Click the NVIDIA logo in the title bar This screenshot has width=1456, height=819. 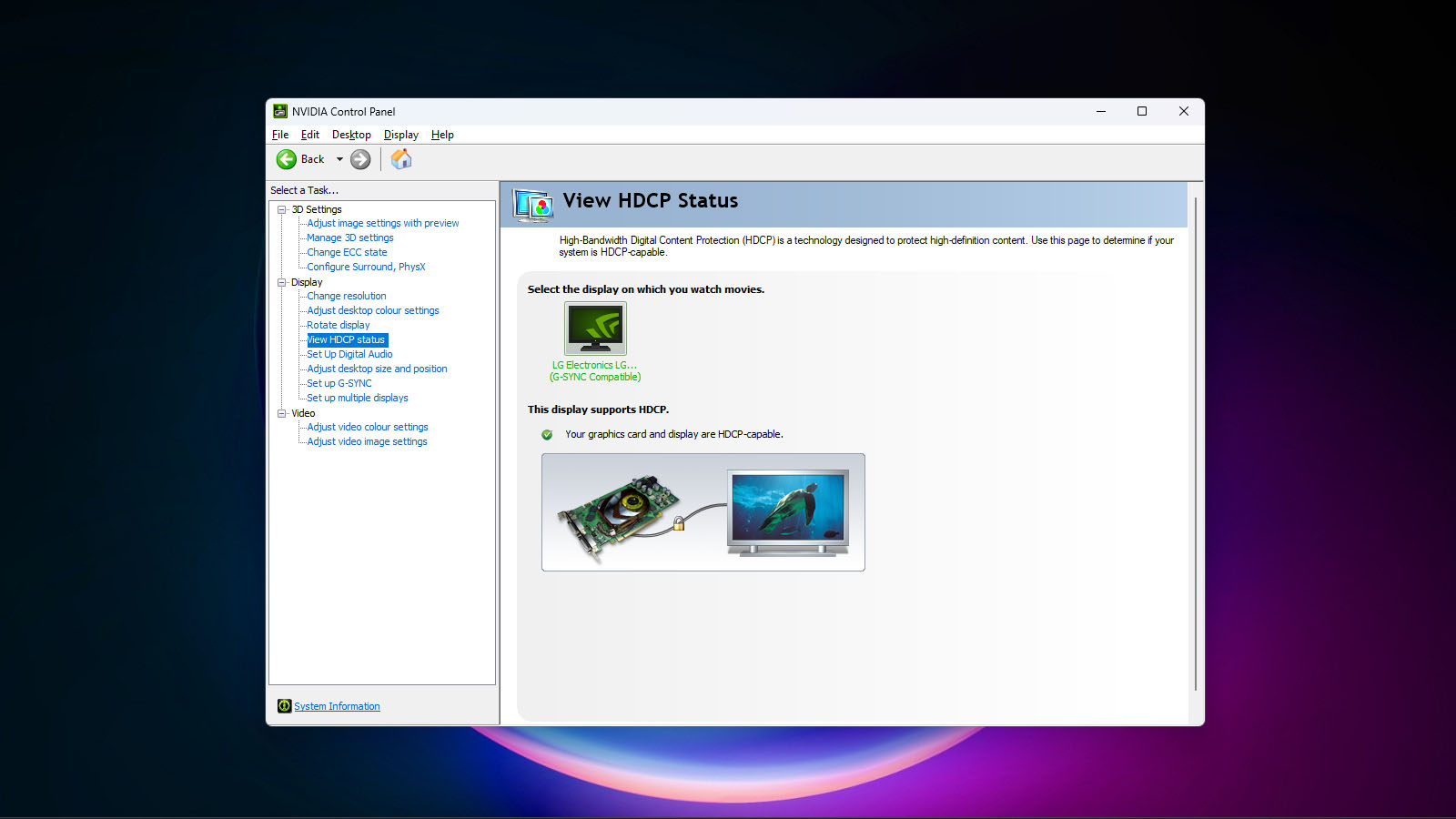click(x=279, y=111)
